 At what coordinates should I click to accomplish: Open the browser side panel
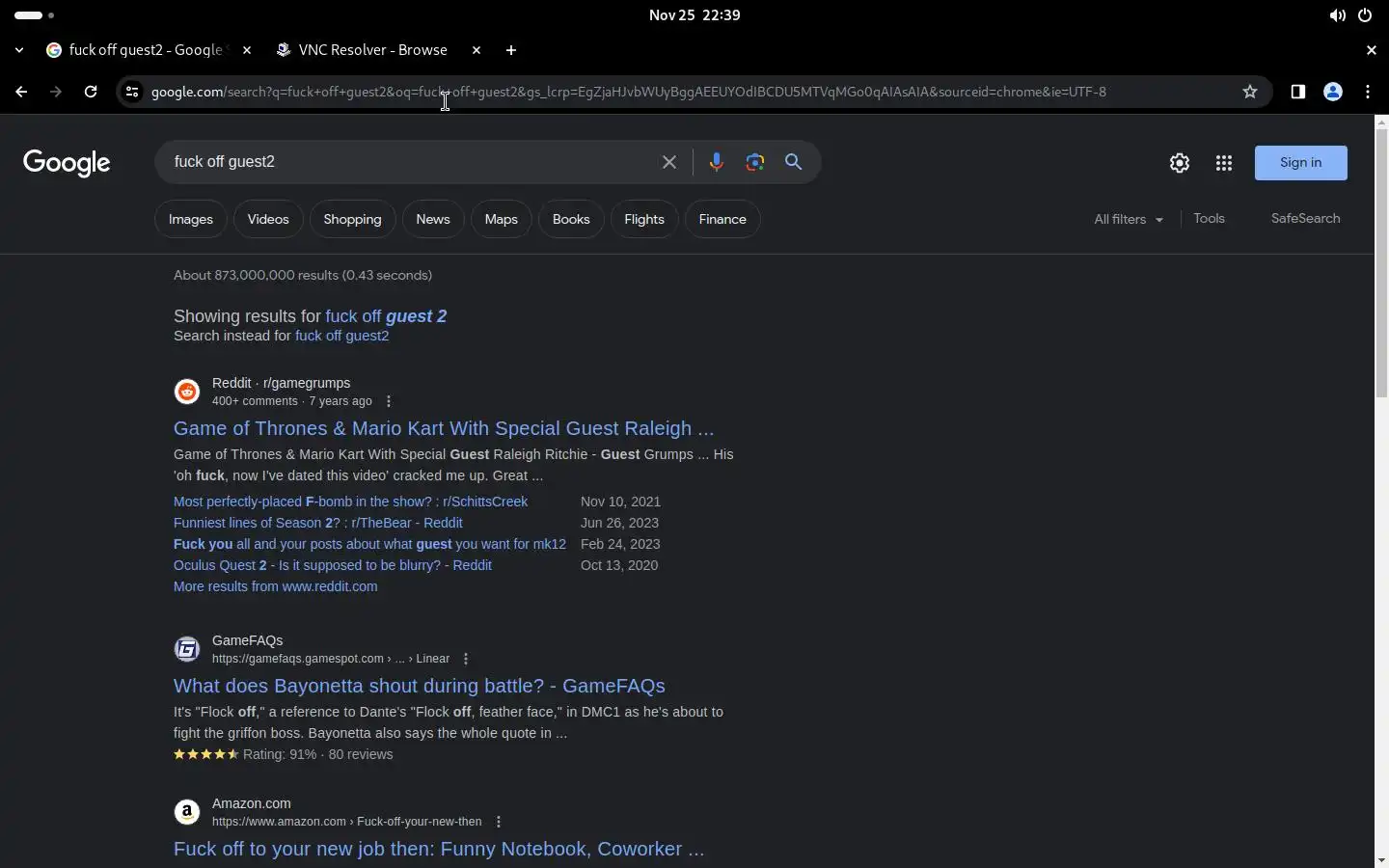point(1298,92)
